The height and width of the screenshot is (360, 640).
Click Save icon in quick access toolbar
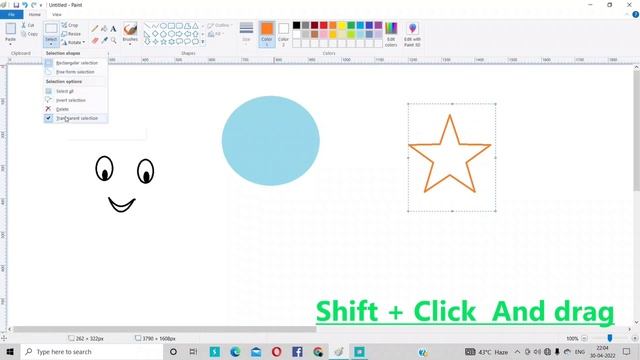point(16,5)
